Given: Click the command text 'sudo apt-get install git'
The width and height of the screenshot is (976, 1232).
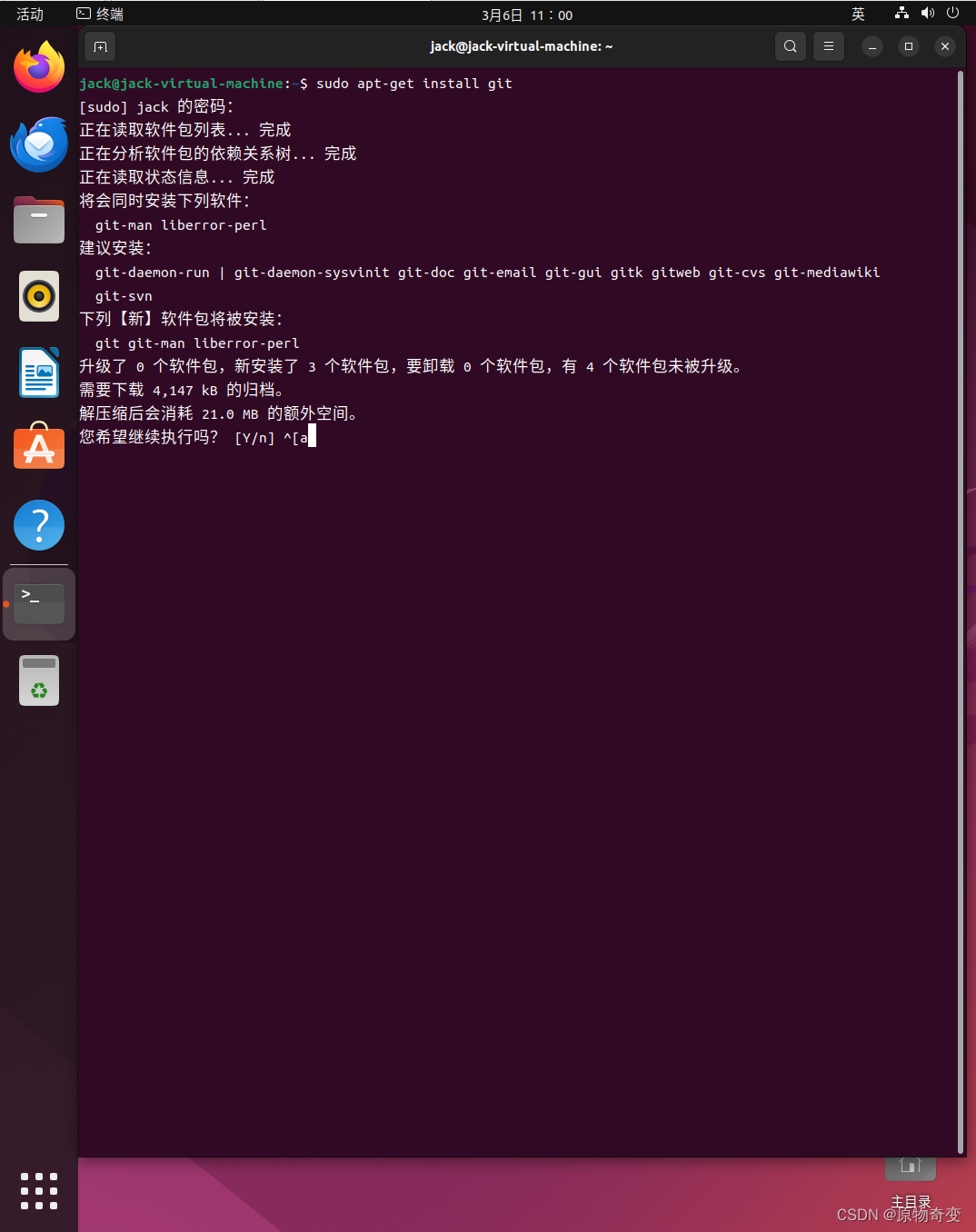Looking at the screenshot, I should click(414, 84).
